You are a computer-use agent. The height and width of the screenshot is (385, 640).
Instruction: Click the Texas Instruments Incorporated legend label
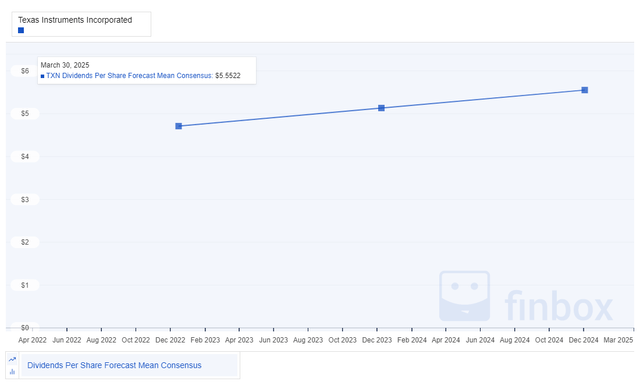pos(75,20)
